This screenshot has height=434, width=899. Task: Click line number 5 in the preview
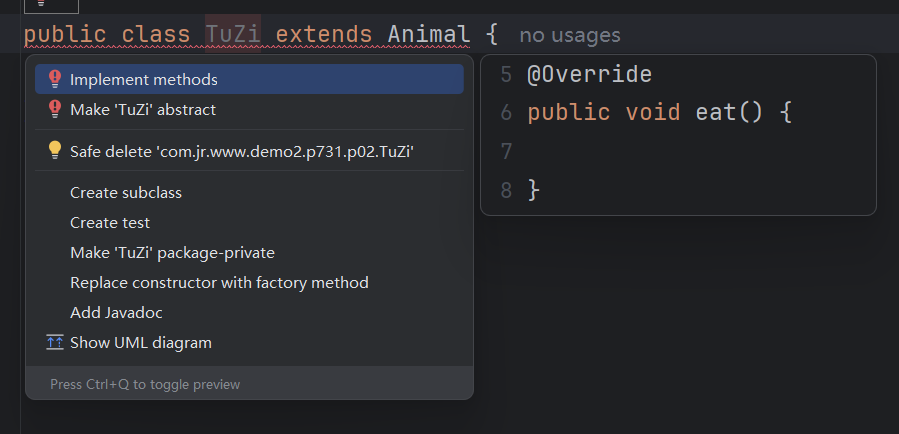pos(506,75)
